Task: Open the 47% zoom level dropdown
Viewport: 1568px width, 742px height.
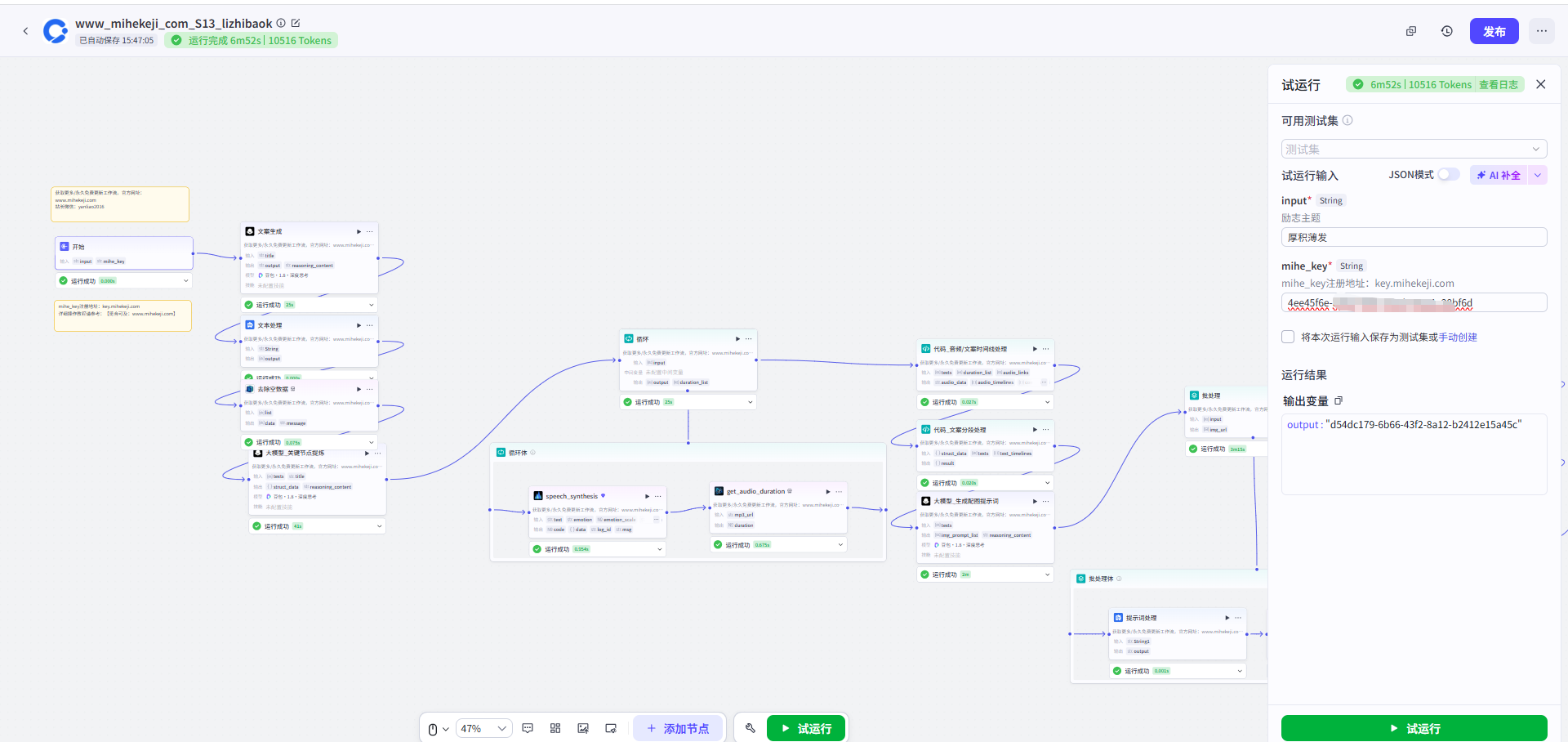Action: click(483, 728)
